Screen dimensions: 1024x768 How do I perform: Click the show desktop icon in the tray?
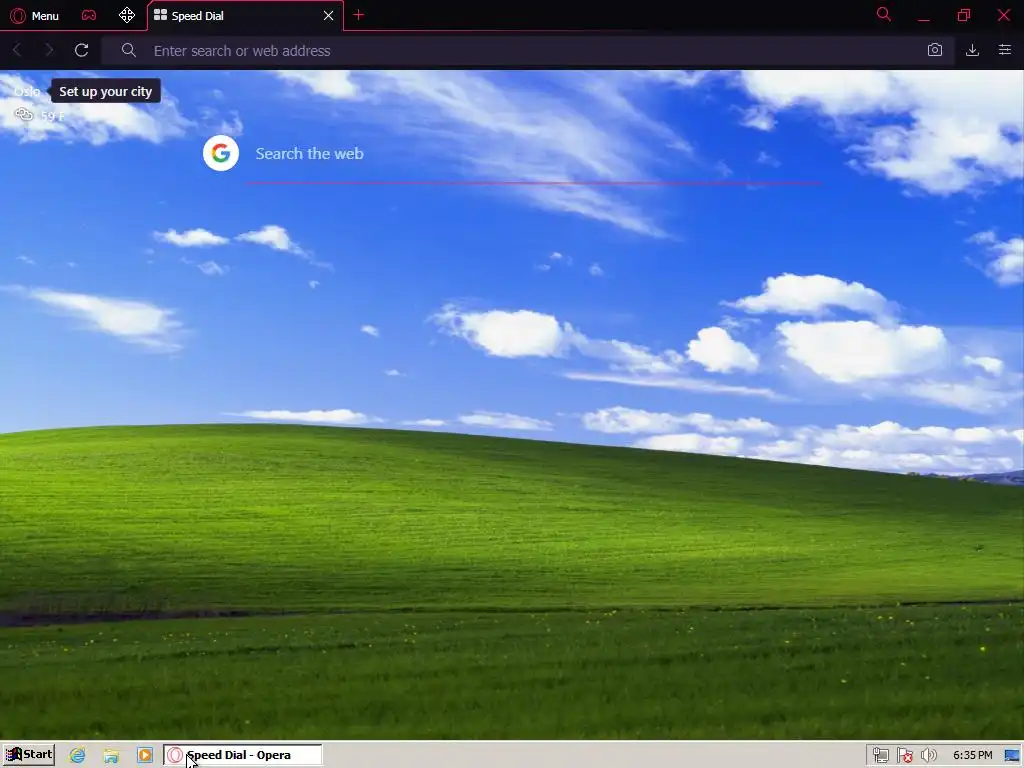1013,756
